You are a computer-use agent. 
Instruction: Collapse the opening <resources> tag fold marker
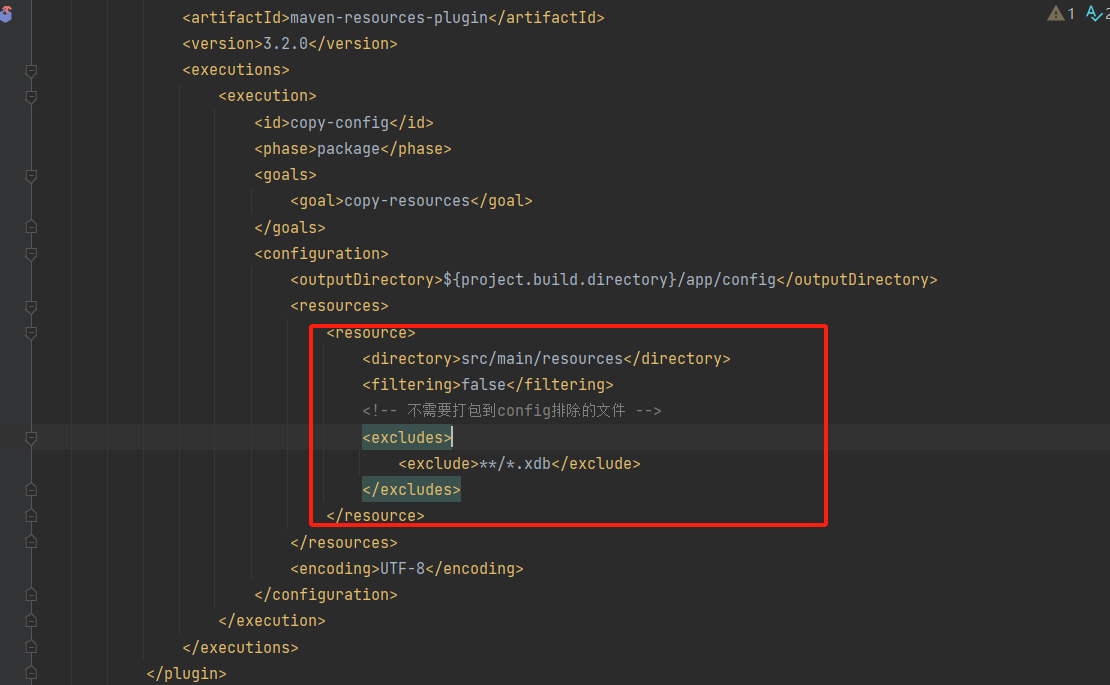tap(31, 306)
